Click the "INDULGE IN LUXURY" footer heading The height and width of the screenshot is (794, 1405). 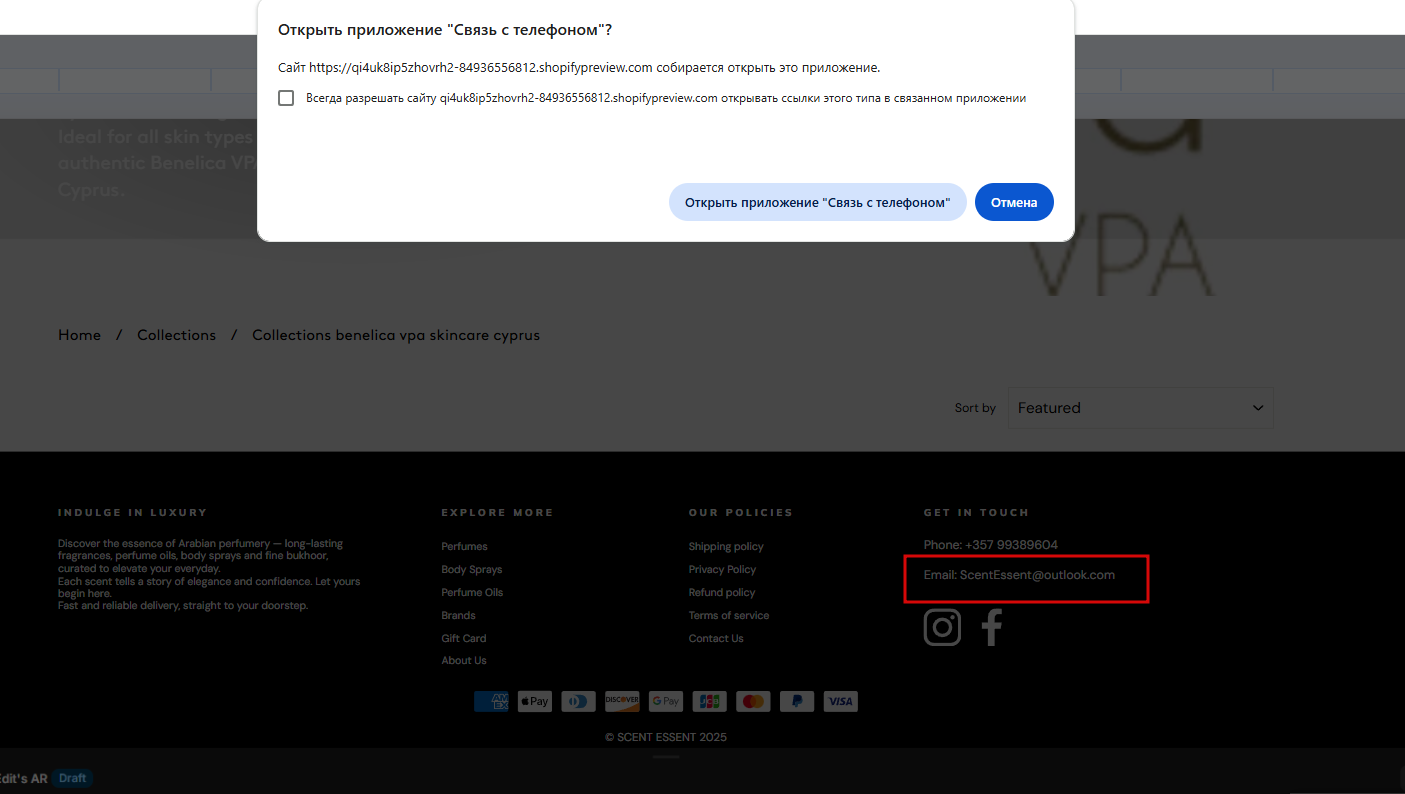132,512
